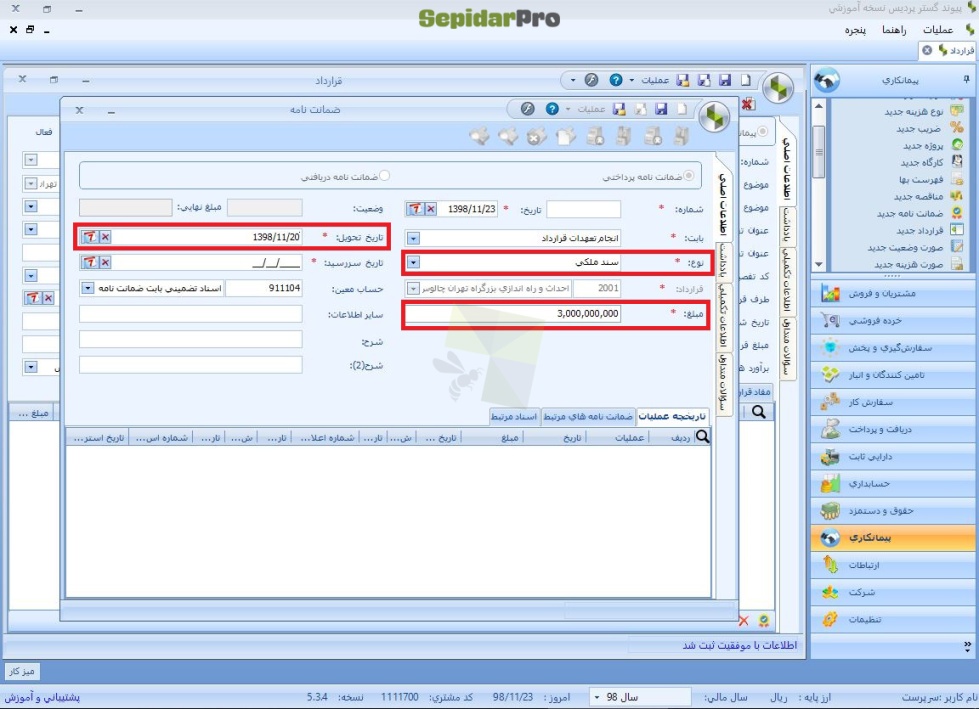This screenshot has width=979, height=709.
Task: Click میز کار button at bottom
Action: [22, 671]
